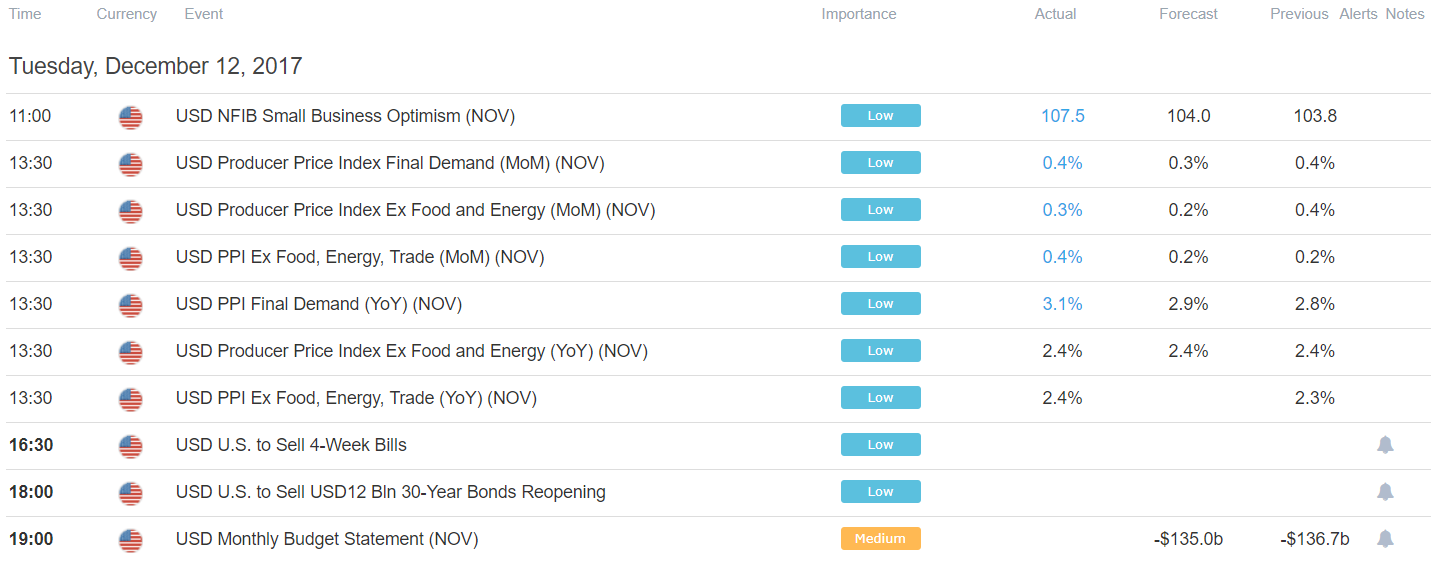Click the Medium importance badge
1434x570 pixels.
click(x=880, y=539)
